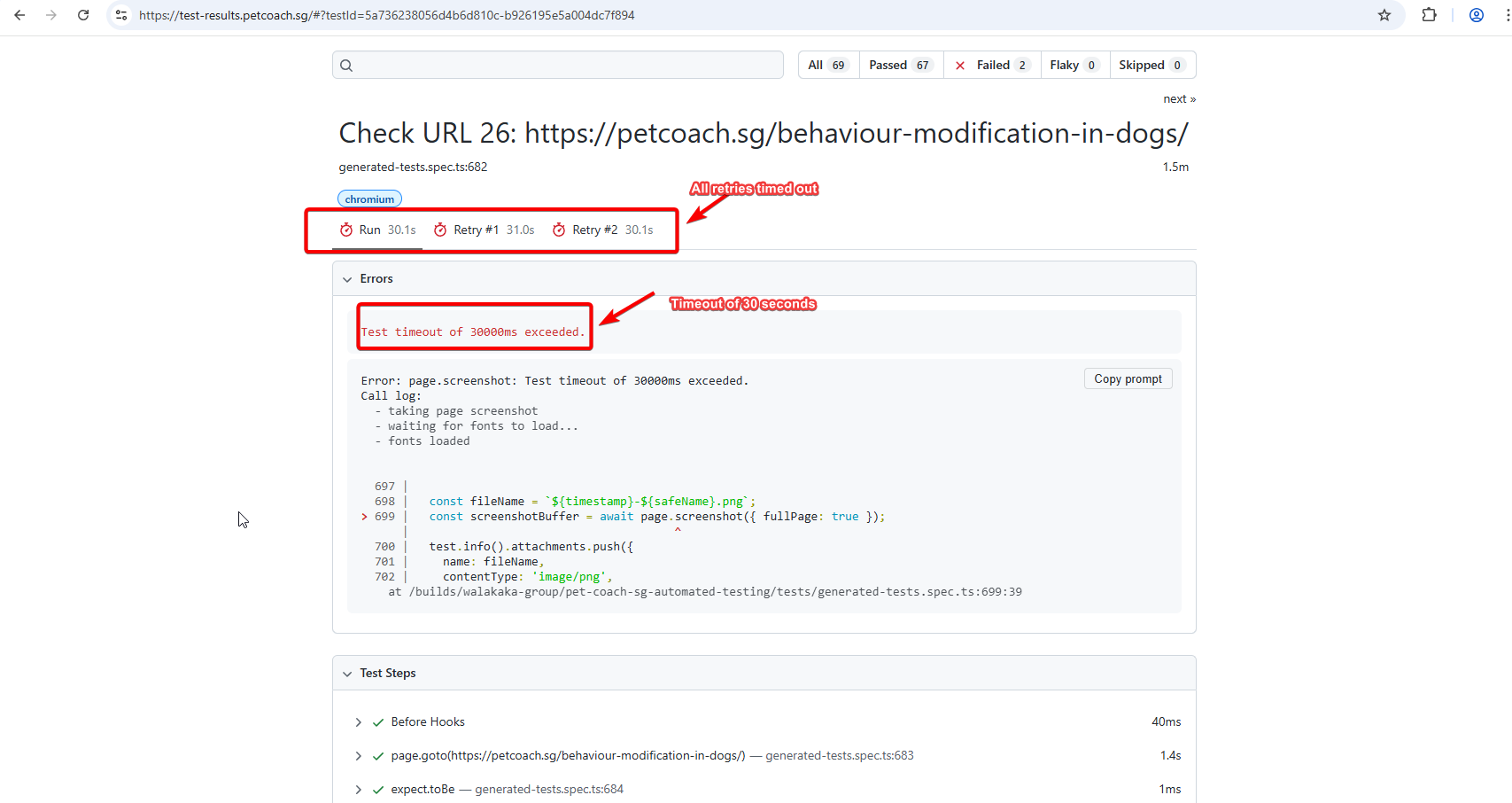The height and width of the screenshot is (803, 1512).
Task: Expand the expect.toBe step details
Action: coord(358,790)
